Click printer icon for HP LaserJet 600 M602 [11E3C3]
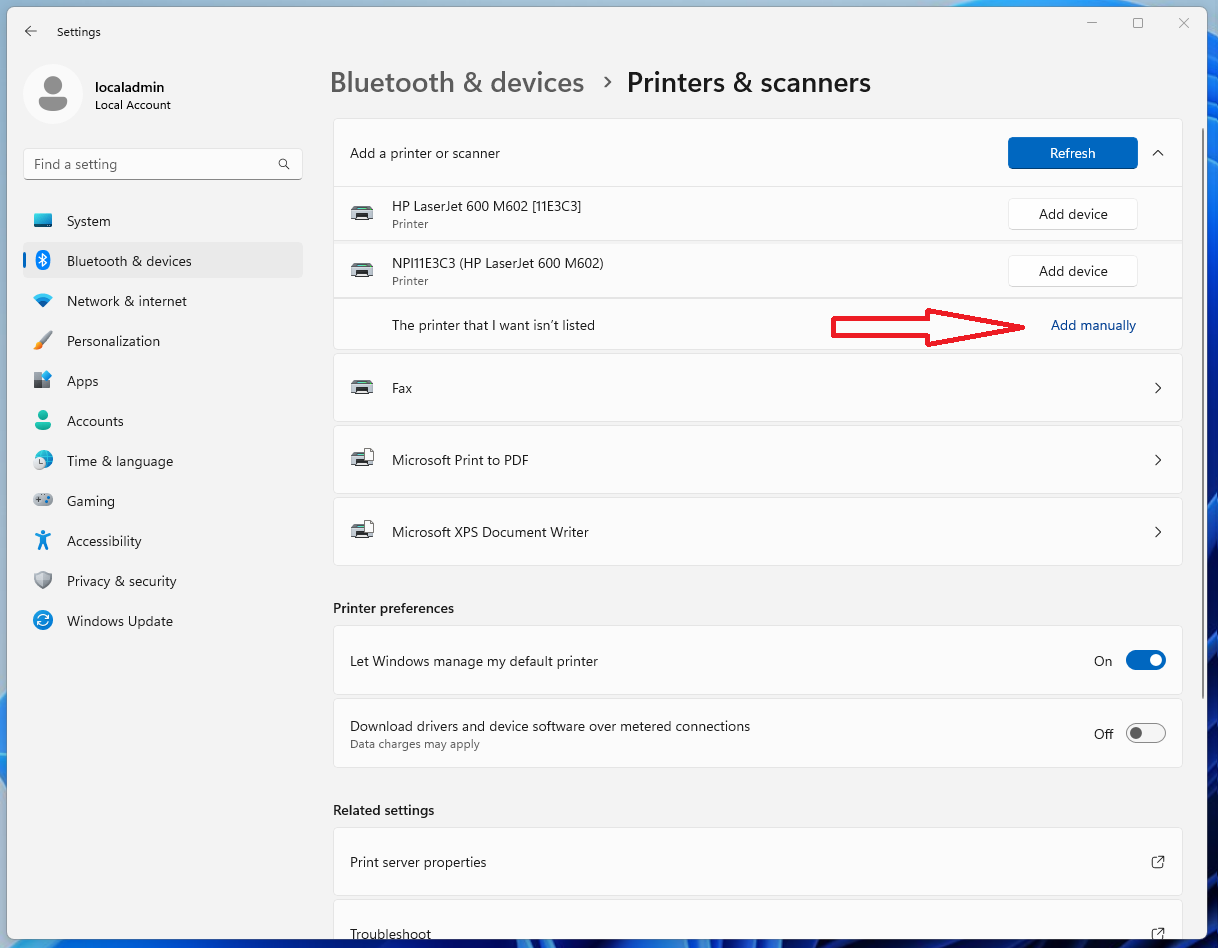The height and width of the screenshot is (948, 1218). 362,213
